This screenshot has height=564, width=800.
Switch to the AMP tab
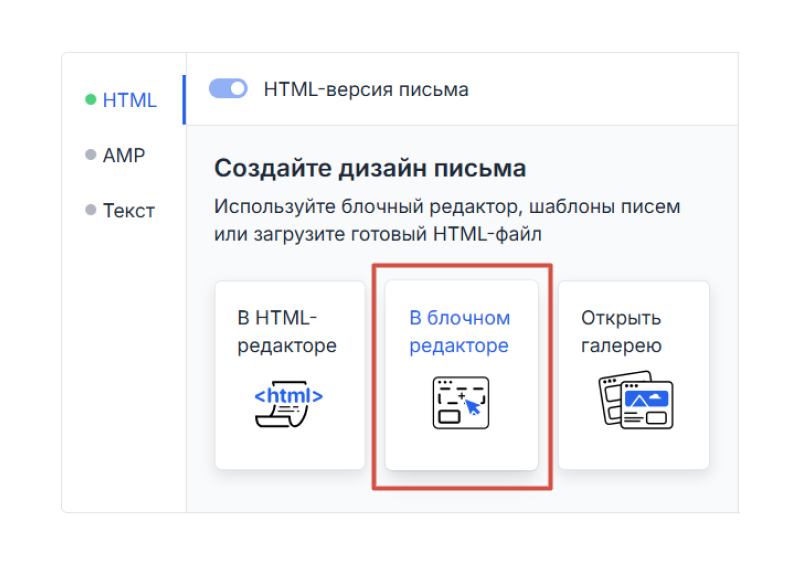tap(124, 155)
